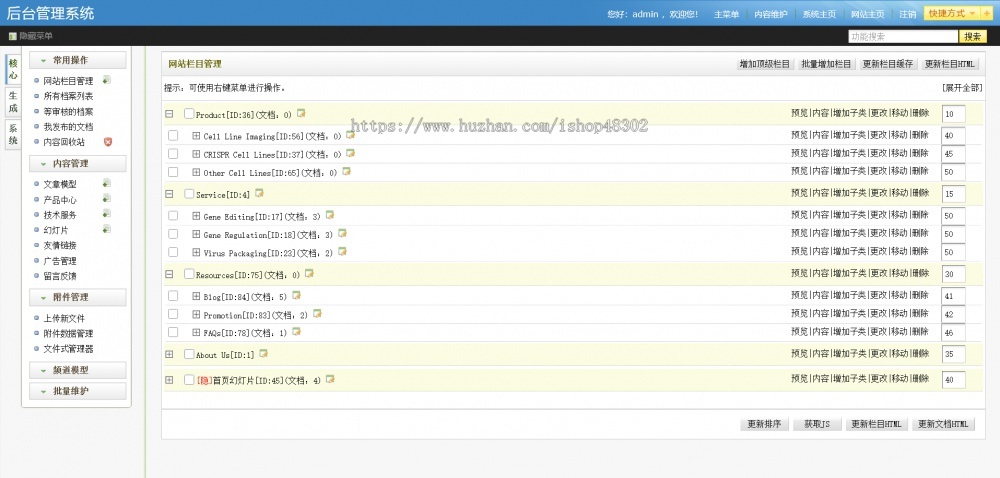Screen dimensions: 1000x478
Task: Click the edit icon after Other Cell Lines row
Action: (x=346, y=171)
